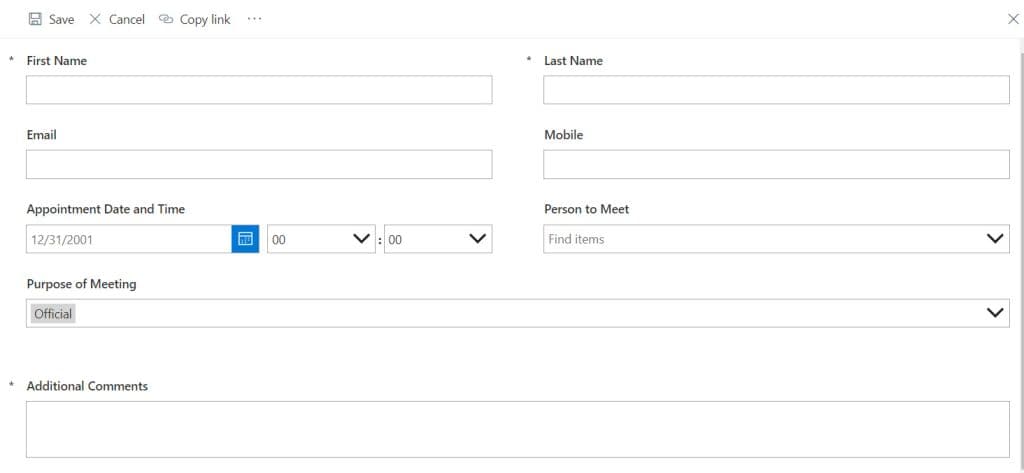
Task: Click the Cancel button label
Action: pos(127,20)
